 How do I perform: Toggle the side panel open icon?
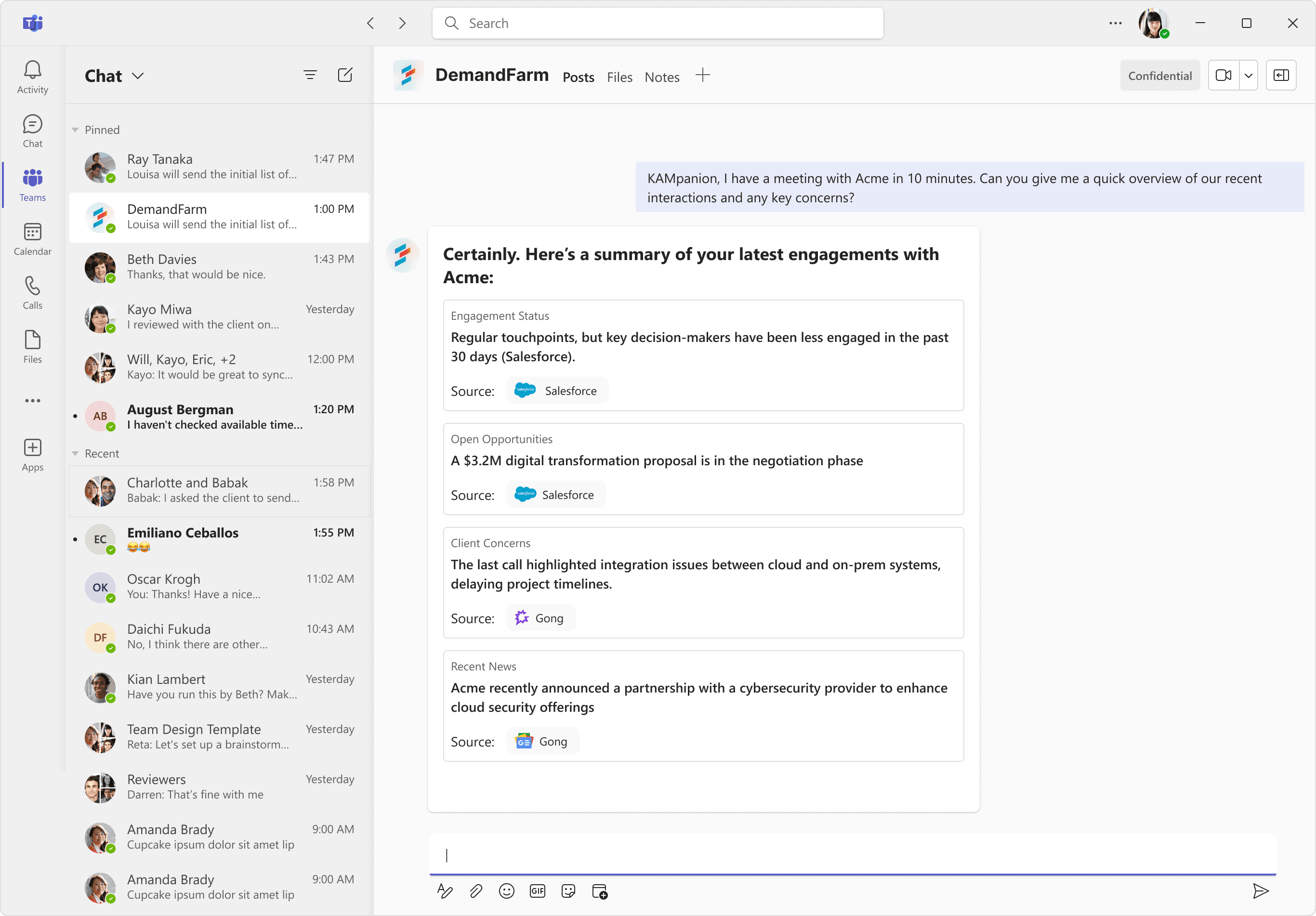coord(1281,75)
